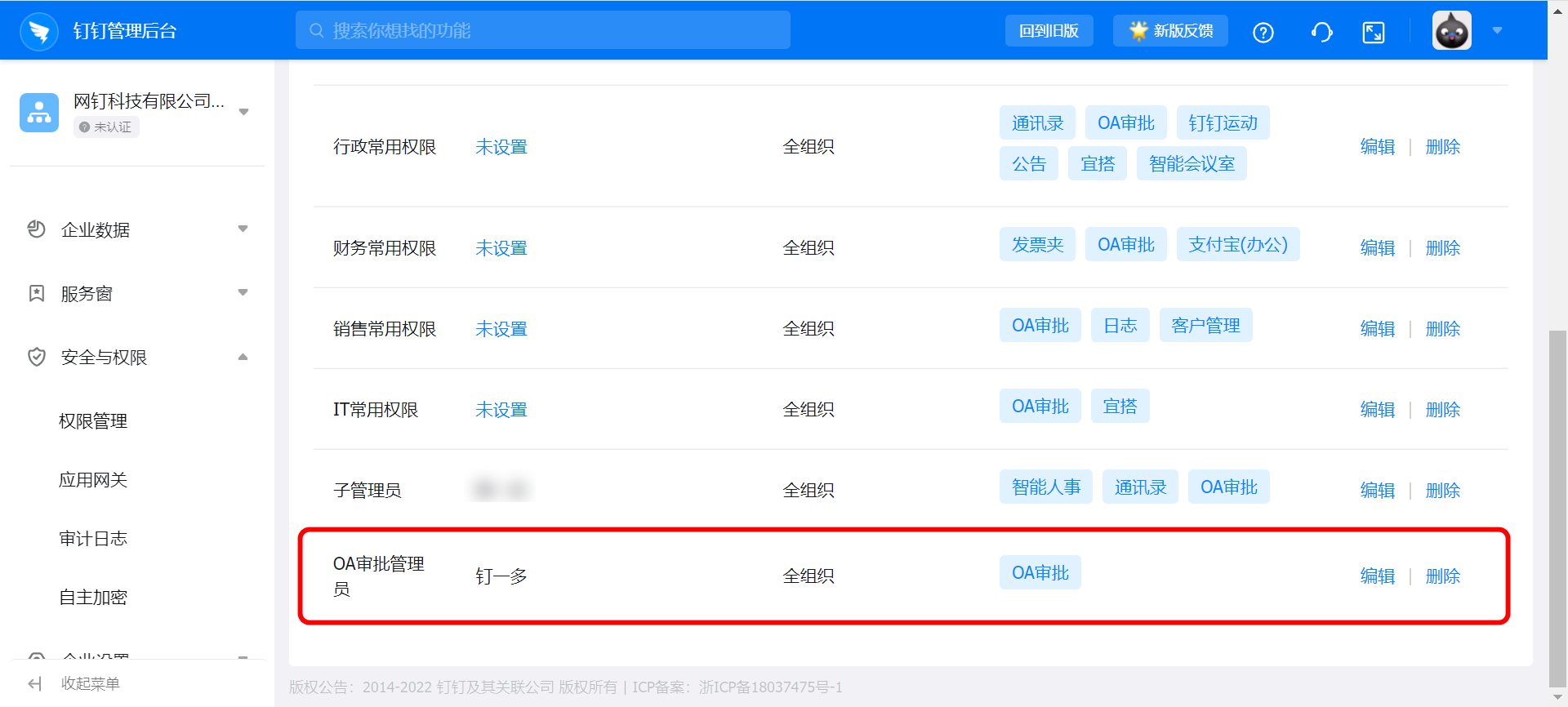Open the user avatar profile
This screenshot has width=1568, height=707.
(1452, 30)
